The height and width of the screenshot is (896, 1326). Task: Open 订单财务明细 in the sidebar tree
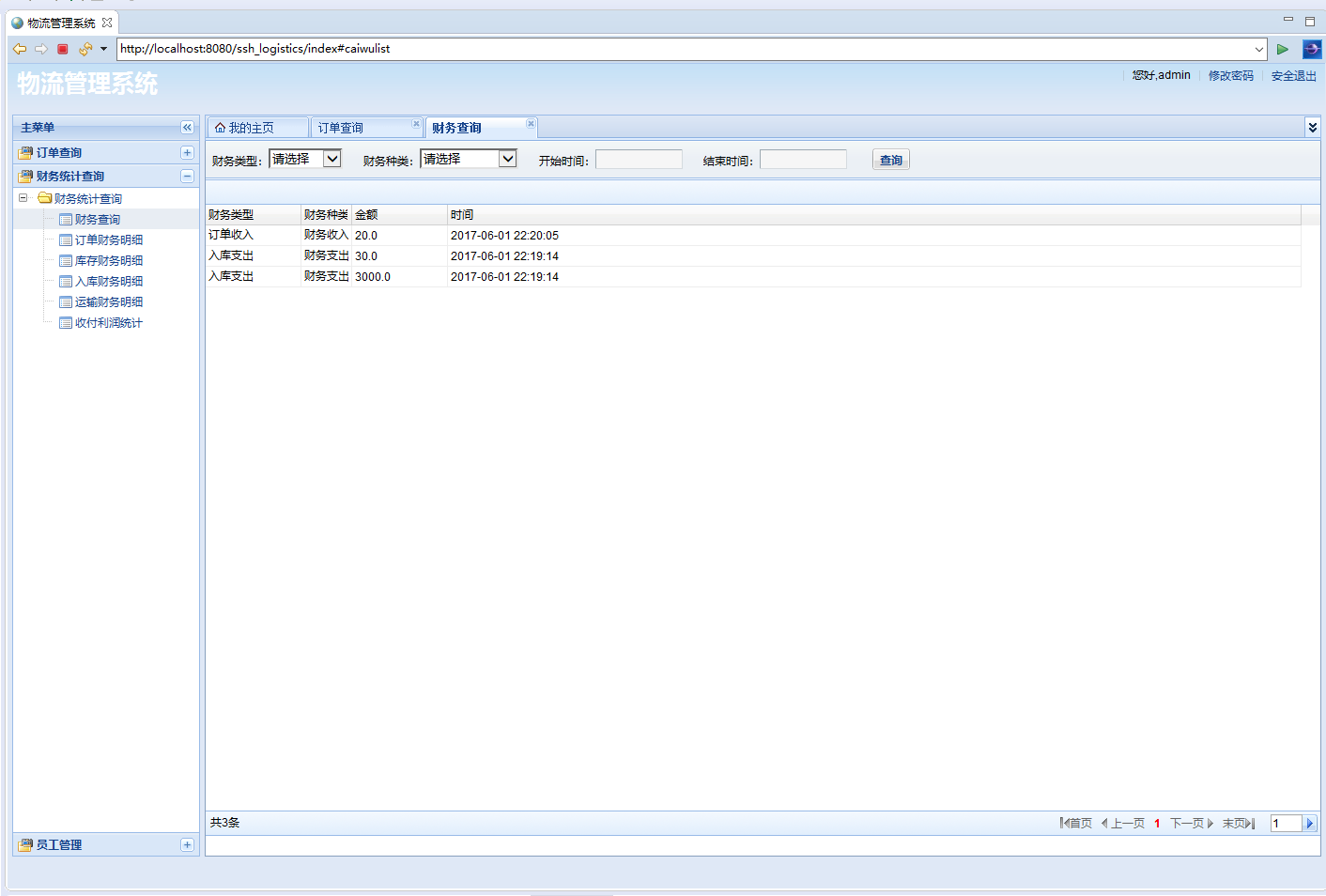109,240
